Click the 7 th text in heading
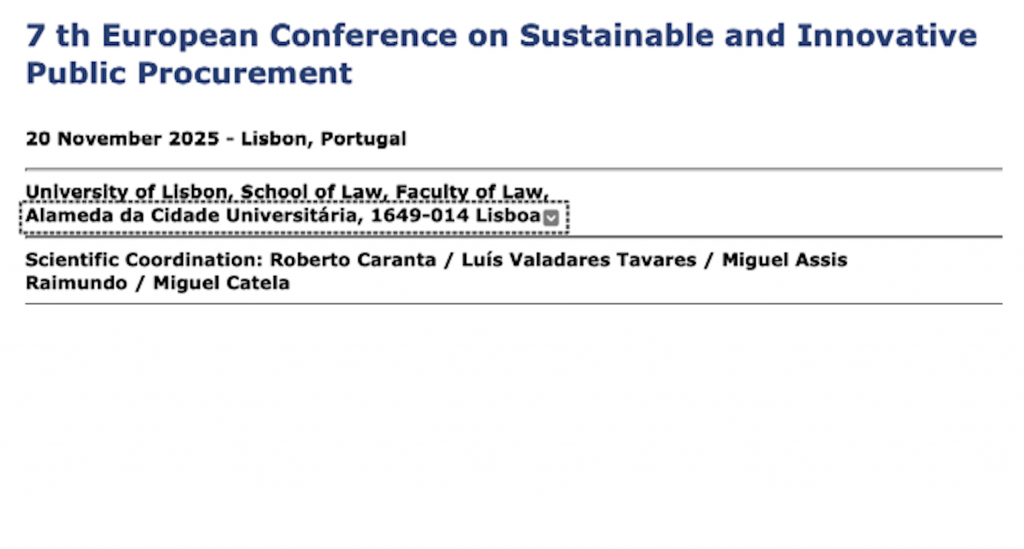Screen dimensions: 1024x549 coord(59,36)
